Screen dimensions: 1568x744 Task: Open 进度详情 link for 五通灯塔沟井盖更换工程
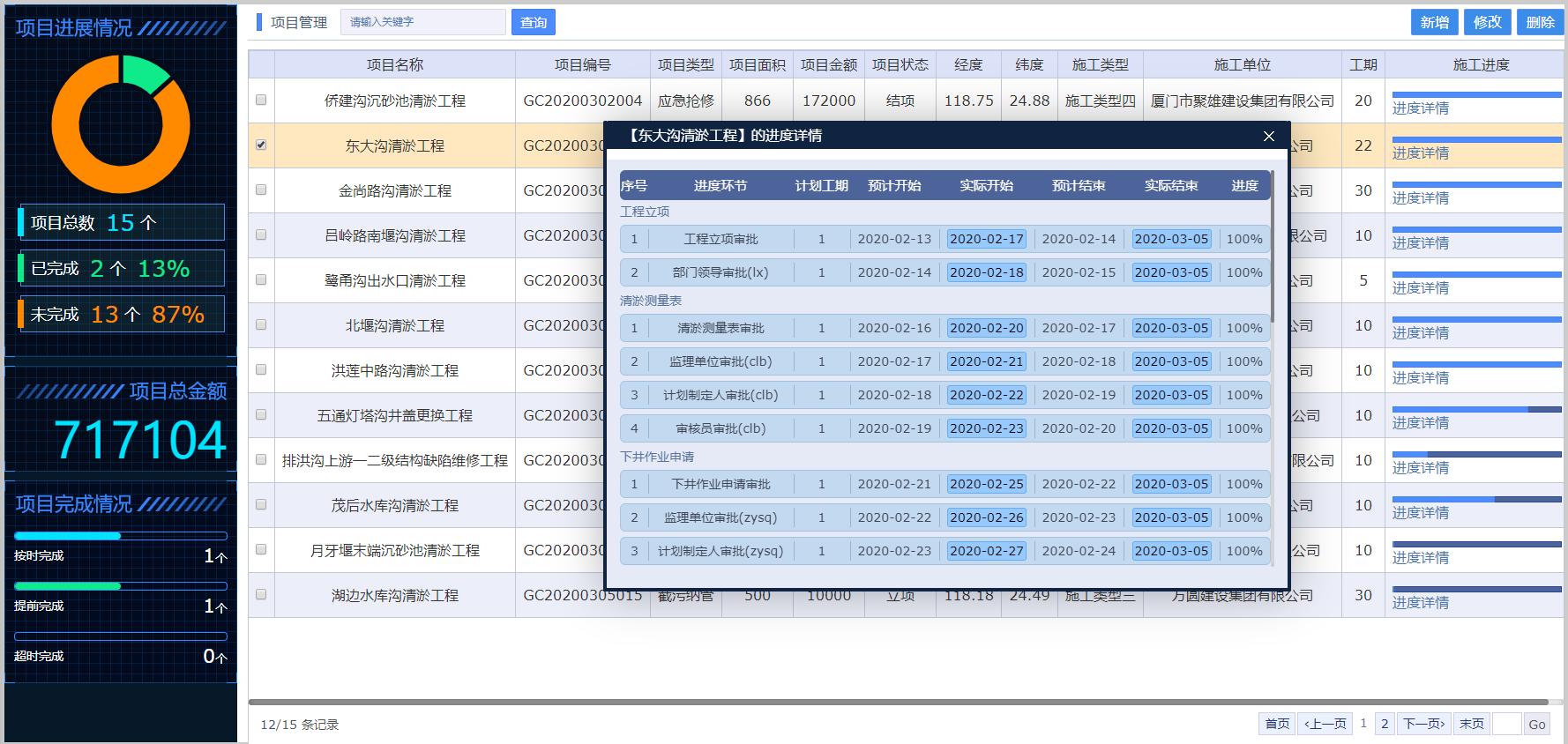click(x=1420, y=423)
